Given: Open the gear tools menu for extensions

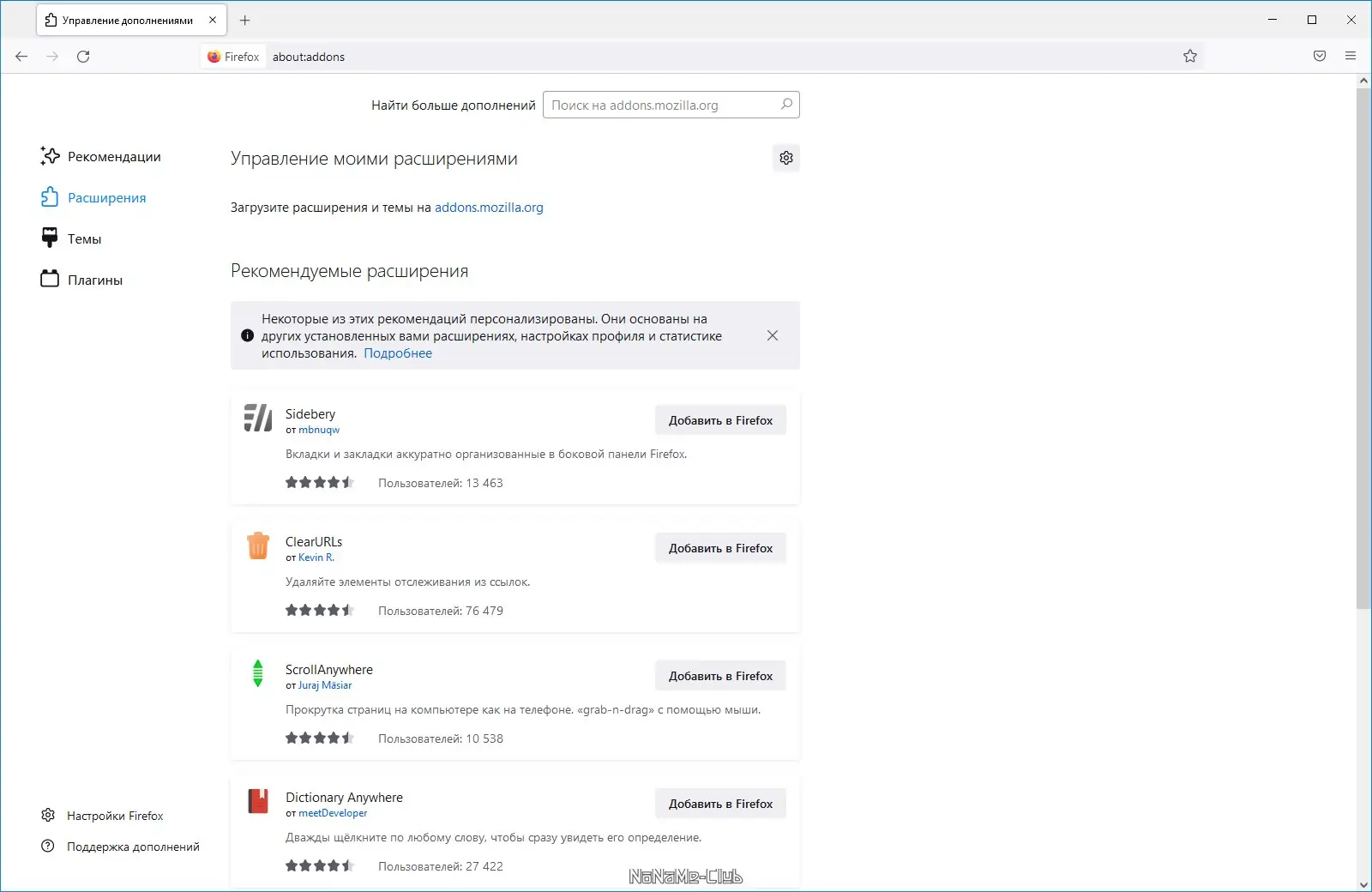Looking at the screenshot, I should pos(786,158).
